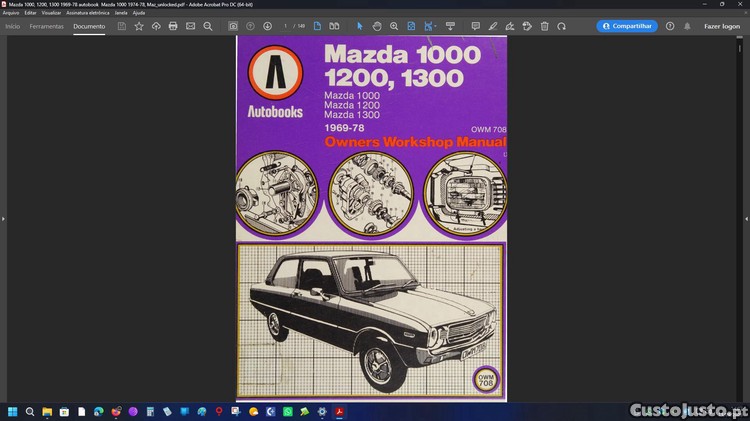Bookmark file with the star icon
The width and height of the screenshot is (750, 421).
point(139,26)
